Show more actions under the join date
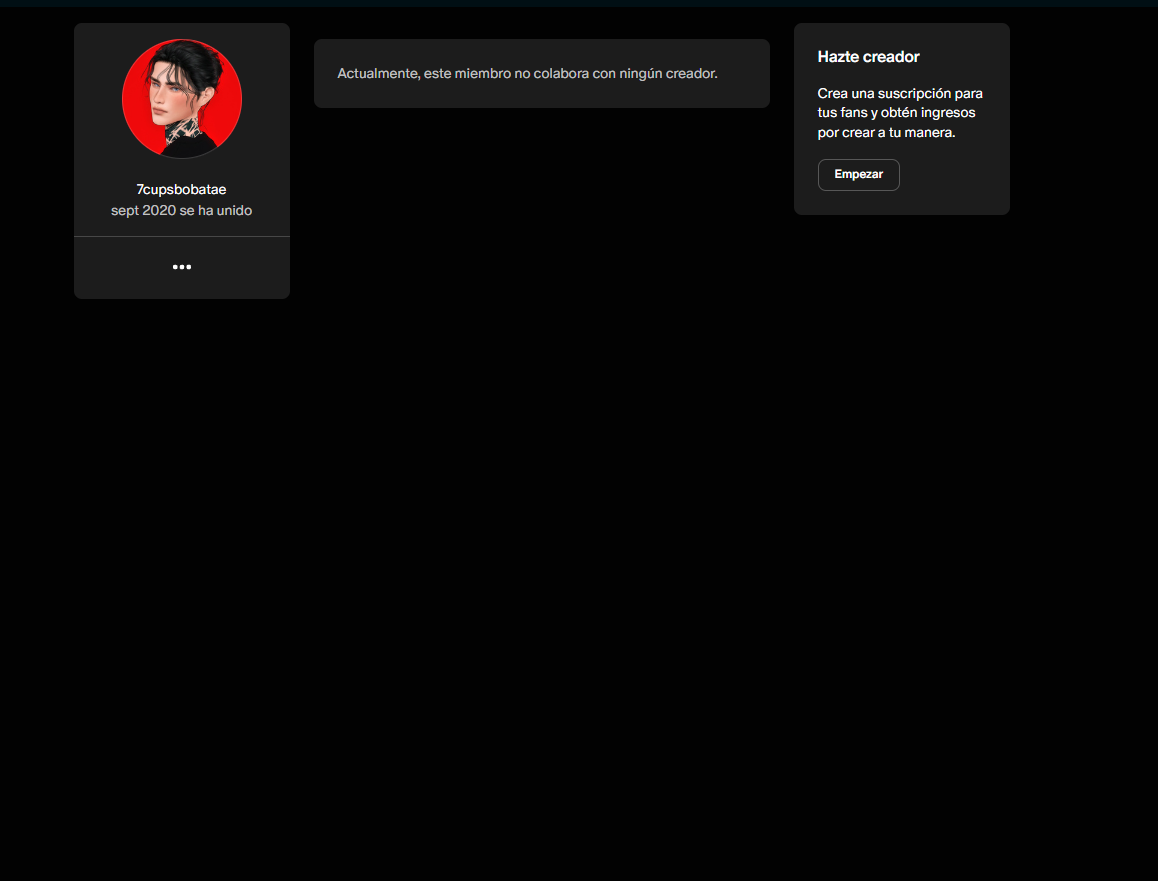The height and width of the screenshot is (881, 1158). pyautogui.click(x=182, y=267)
